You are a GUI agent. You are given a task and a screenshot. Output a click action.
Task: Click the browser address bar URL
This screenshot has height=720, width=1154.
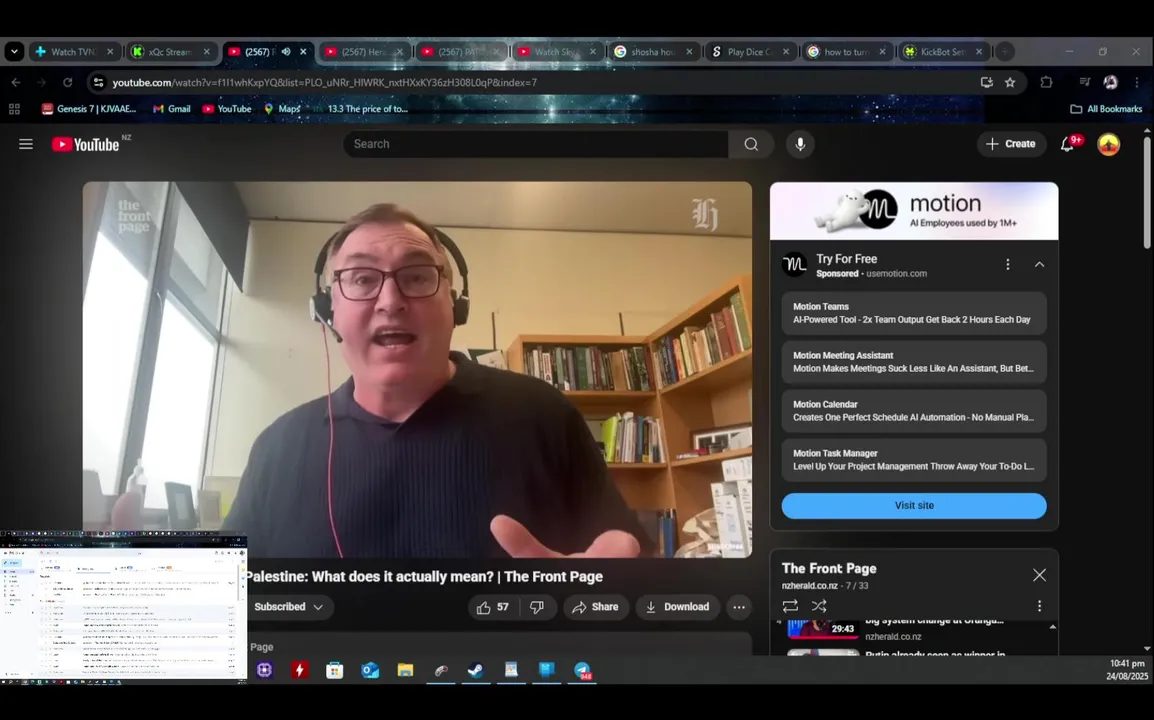coord(325,82)
